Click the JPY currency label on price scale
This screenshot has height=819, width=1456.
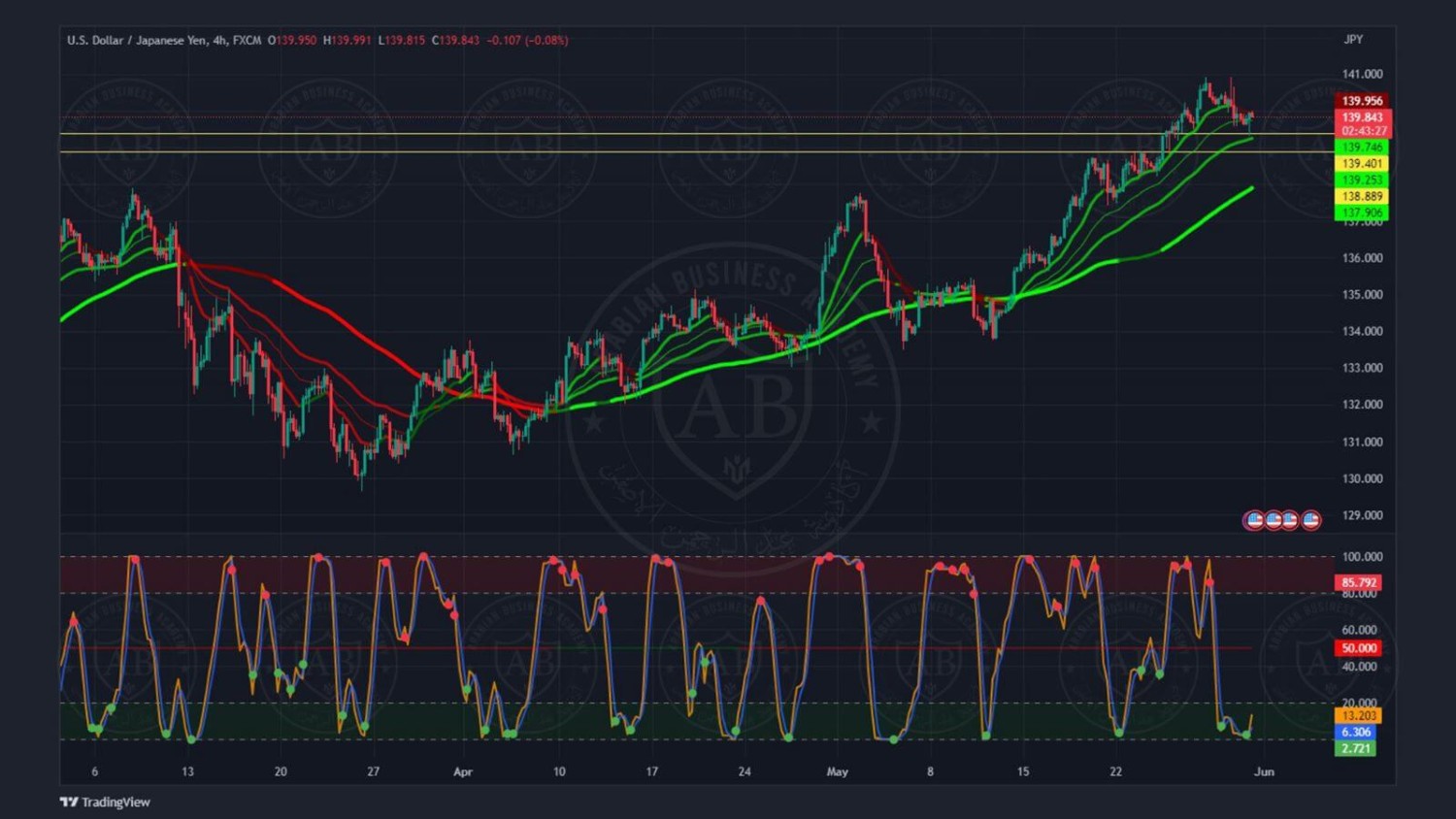[1353, 40]
